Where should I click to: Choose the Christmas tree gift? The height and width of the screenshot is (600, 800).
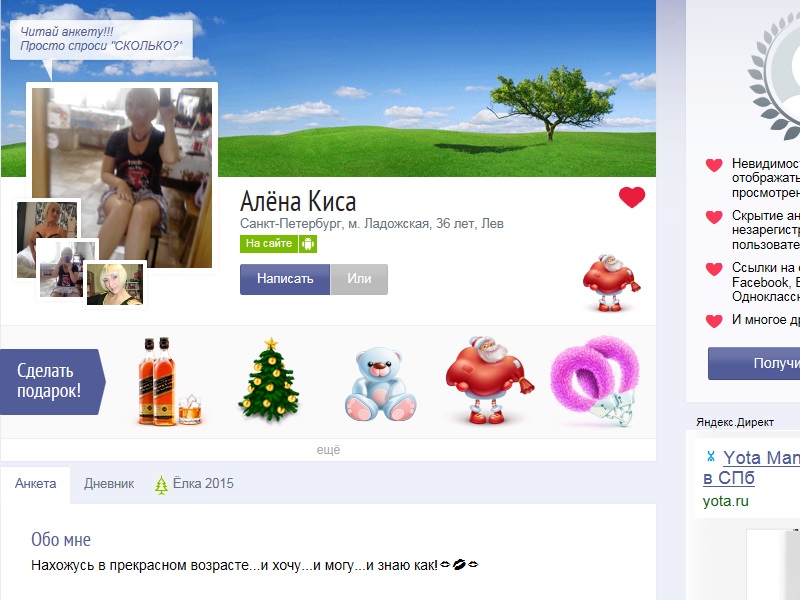[268, 380]
